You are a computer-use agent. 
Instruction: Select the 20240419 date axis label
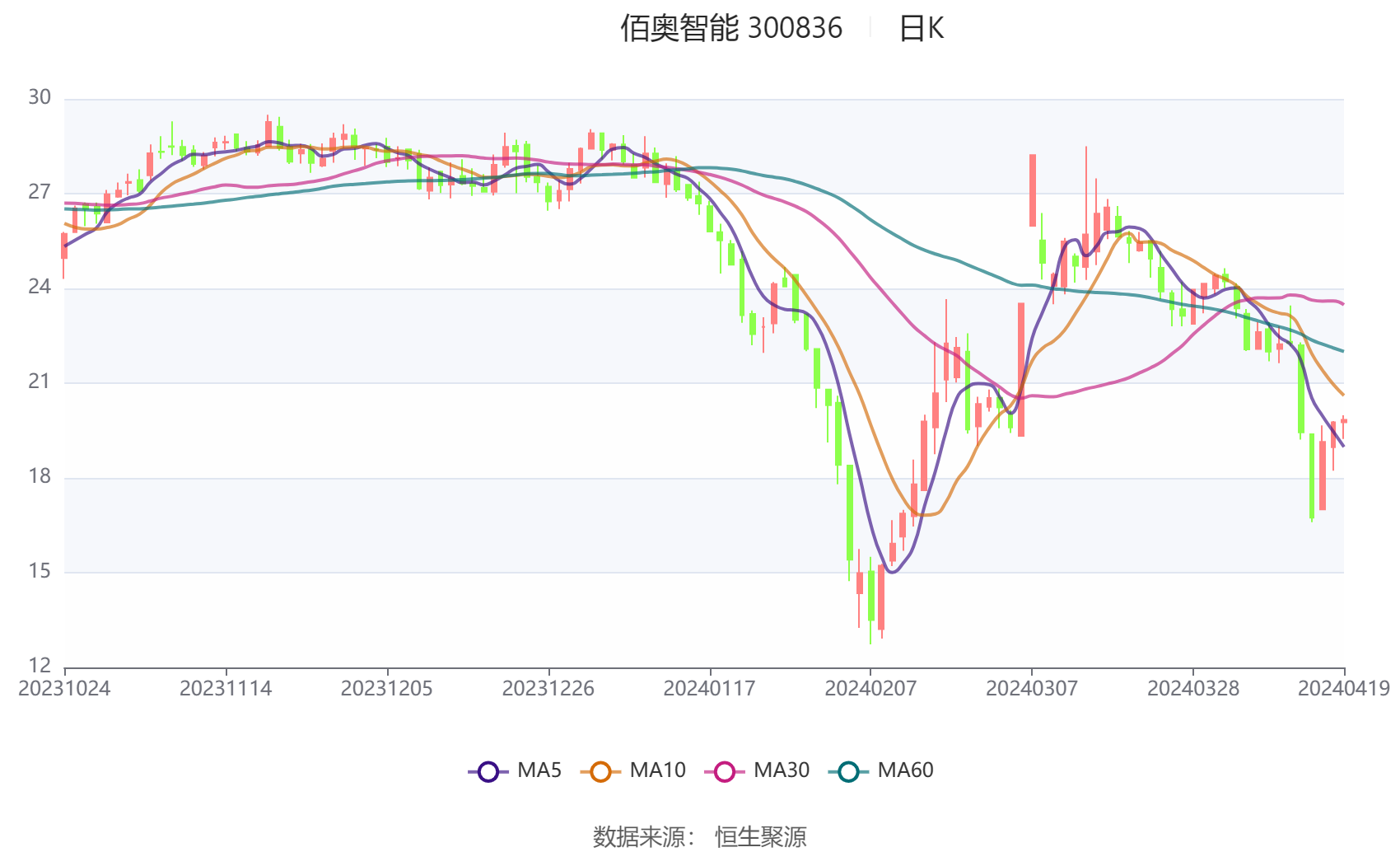click(x=1344, y=689)
